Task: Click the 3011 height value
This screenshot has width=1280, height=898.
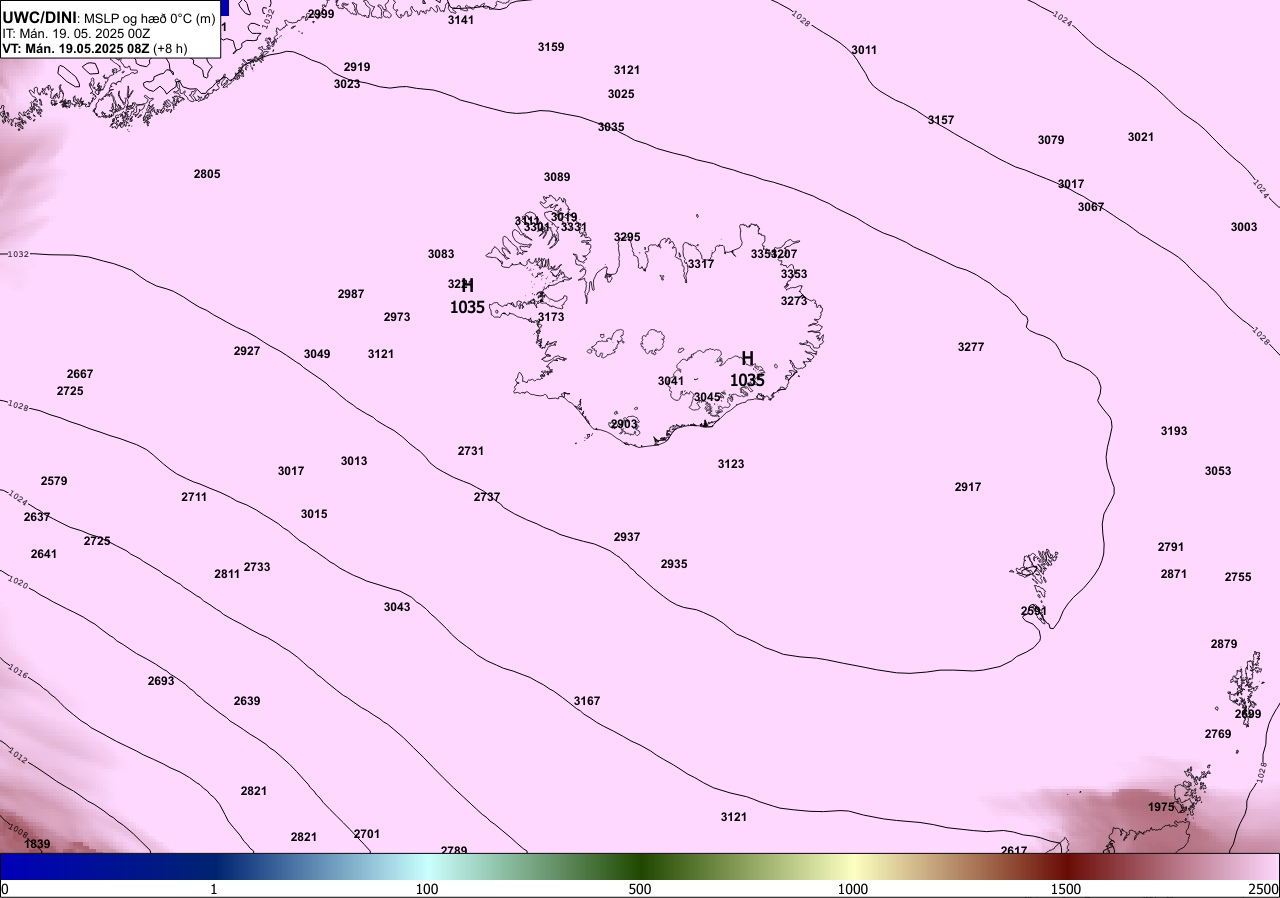Action: (x=864, y=50)
